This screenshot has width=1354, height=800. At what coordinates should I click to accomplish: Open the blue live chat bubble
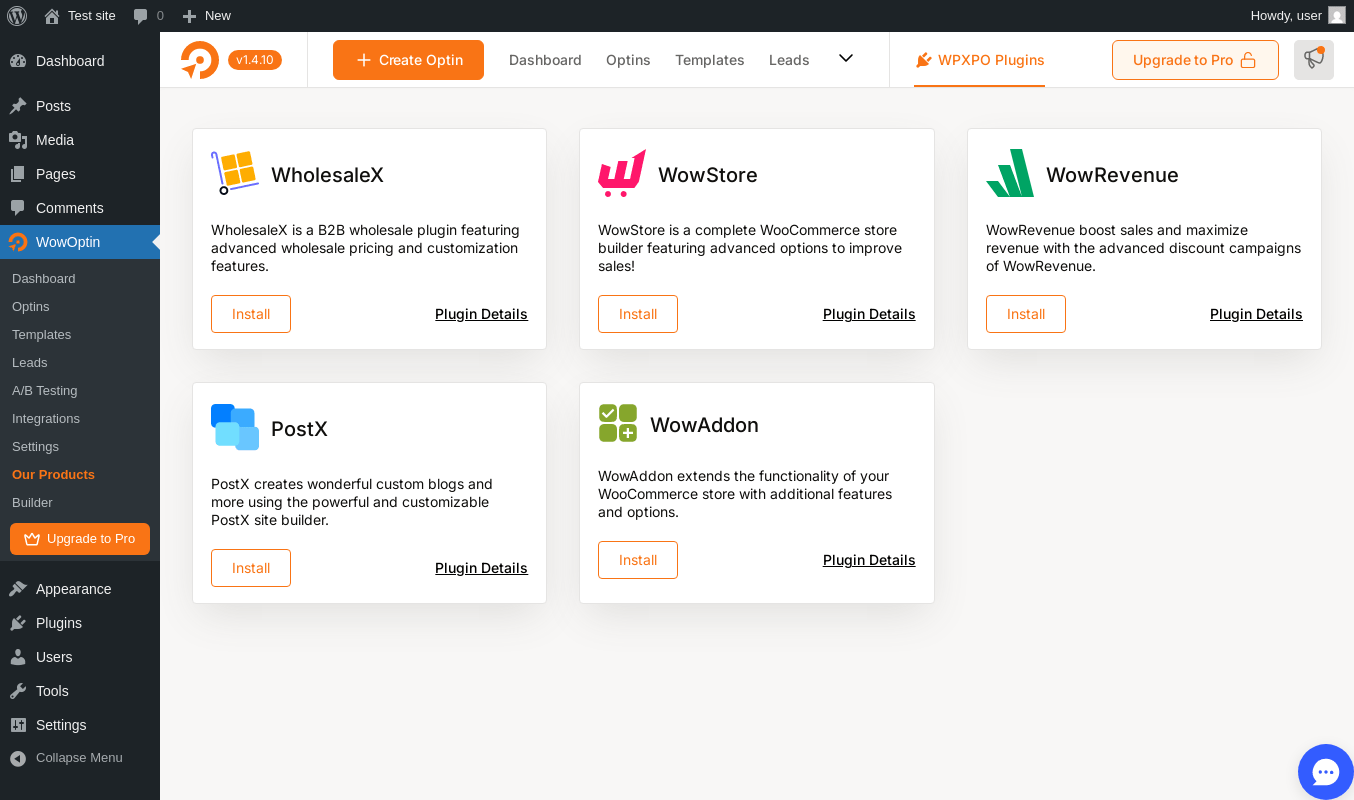tap(1326, 772)
